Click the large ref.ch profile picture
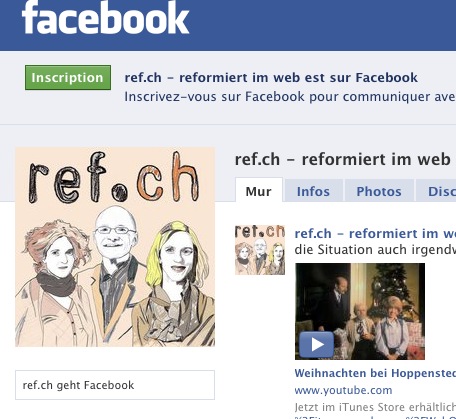 pos(115,247)
